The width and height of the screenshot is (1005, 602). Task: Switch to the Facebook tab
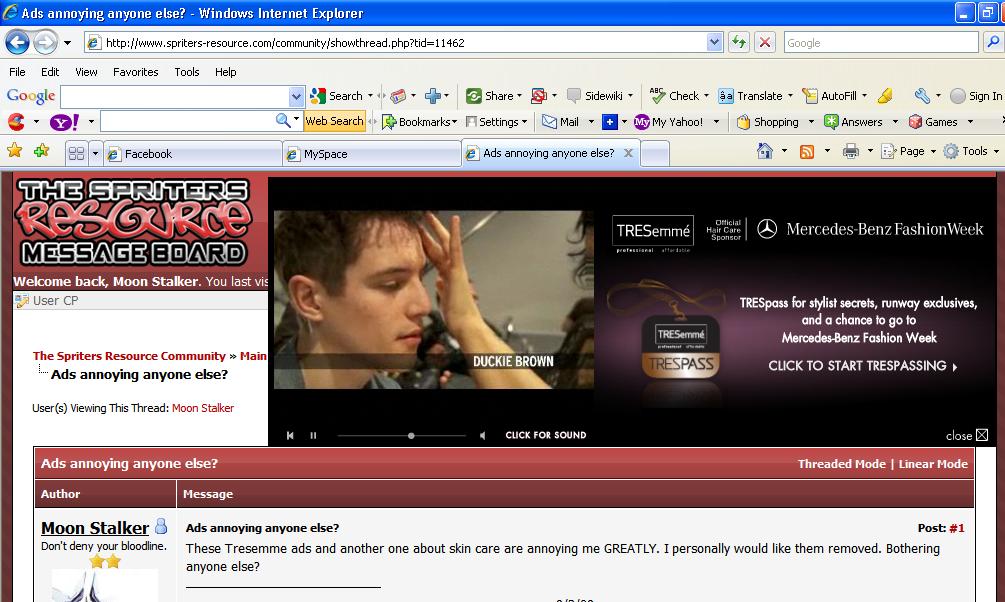193,154
